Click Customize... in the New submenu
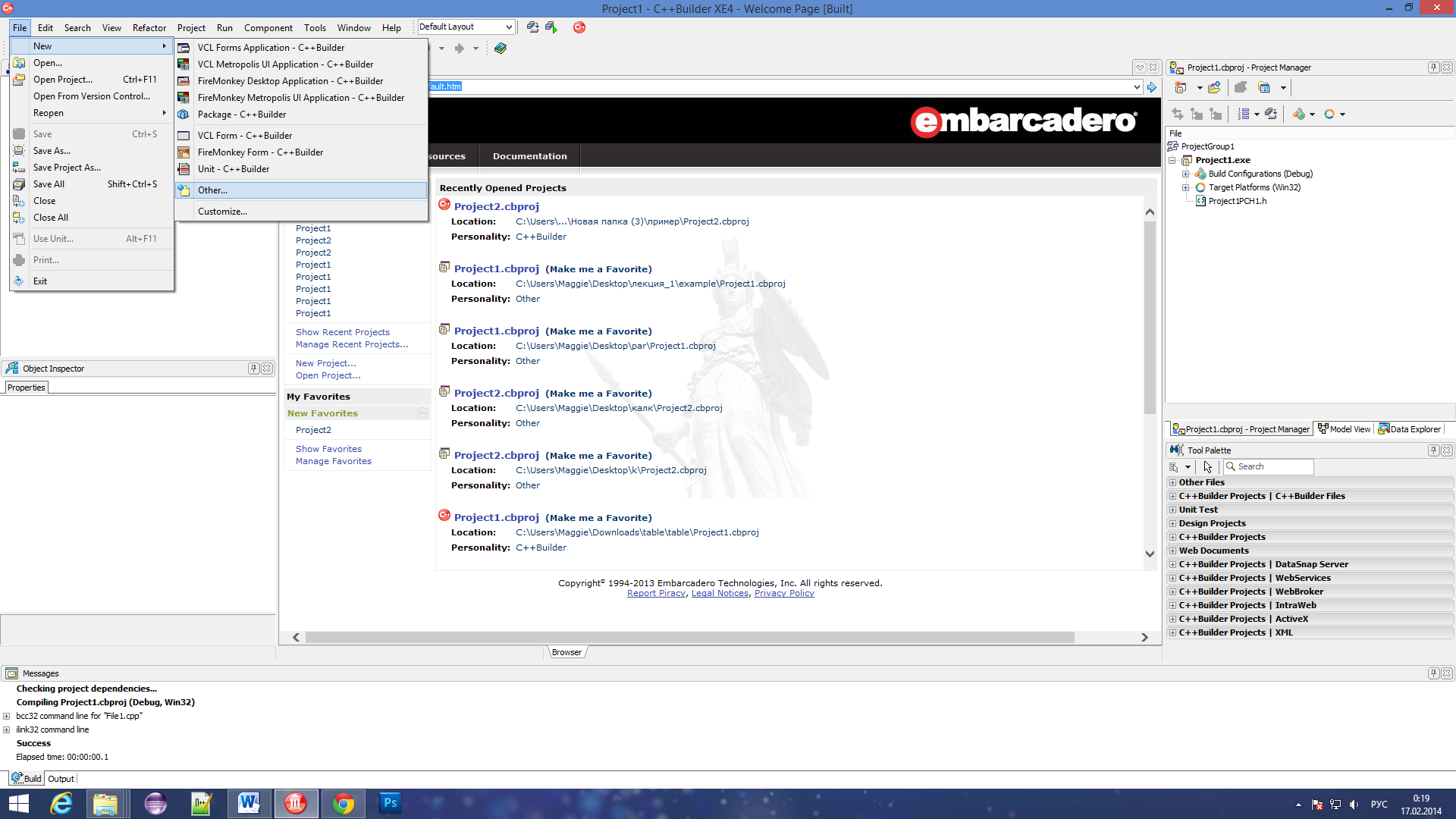Image resolution: width=1456 pixels, height=819 pixels. (301, 212)
